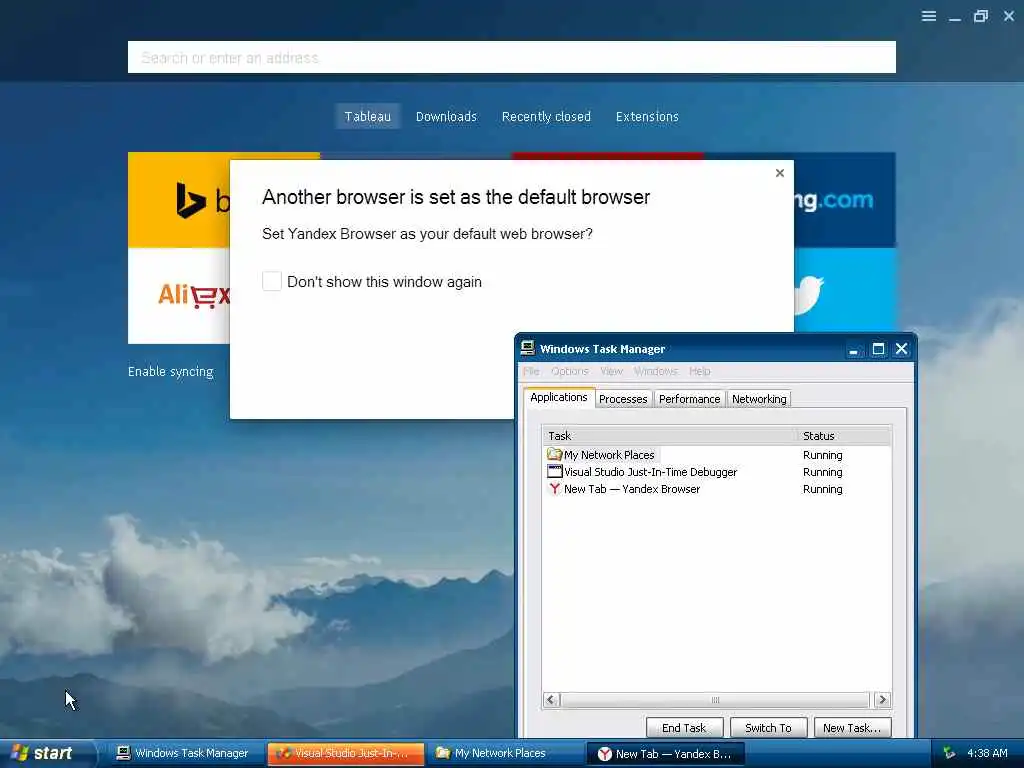Maximize the Windows Task Manager window
1024x768 pixels.
[878, 349]
